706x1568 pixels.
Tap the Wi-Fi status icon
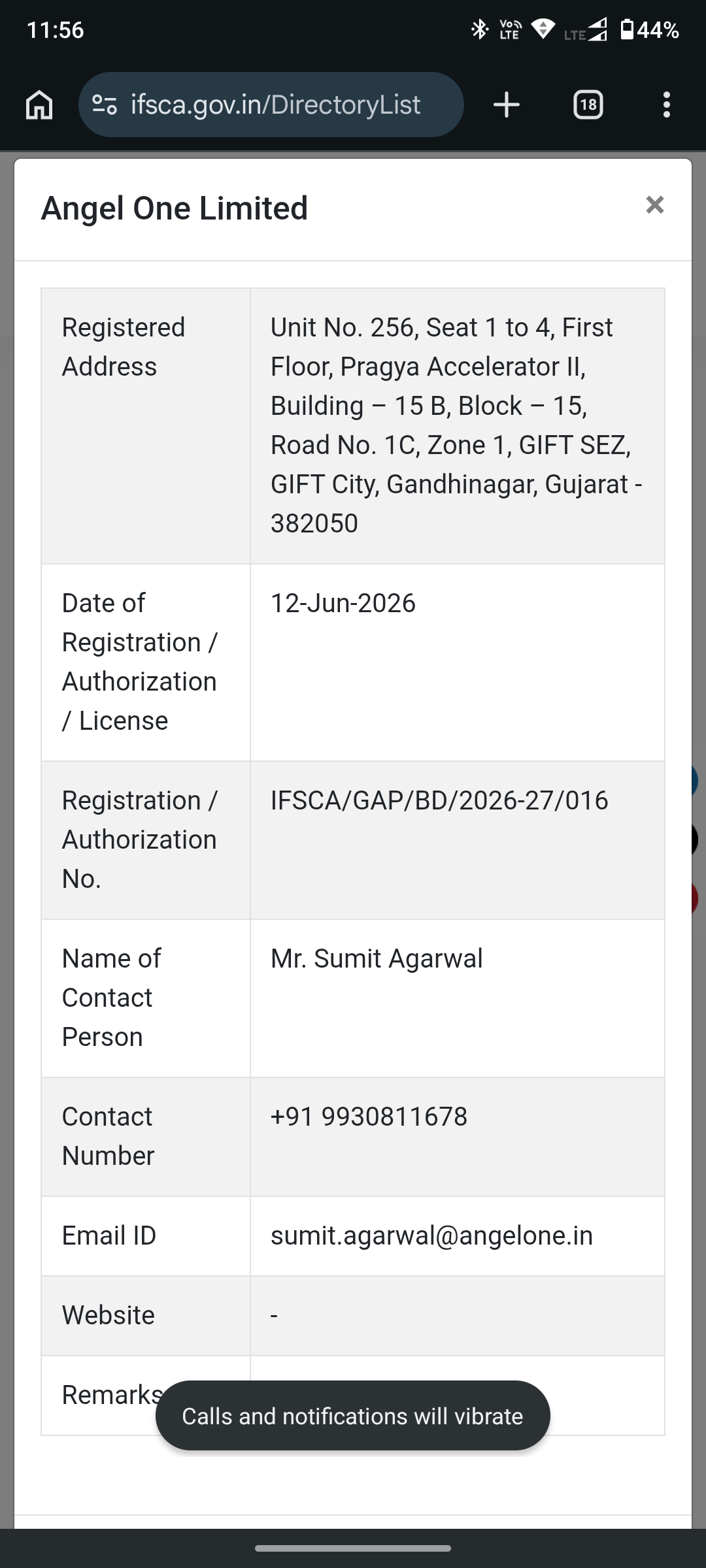[x=543, y=29]
